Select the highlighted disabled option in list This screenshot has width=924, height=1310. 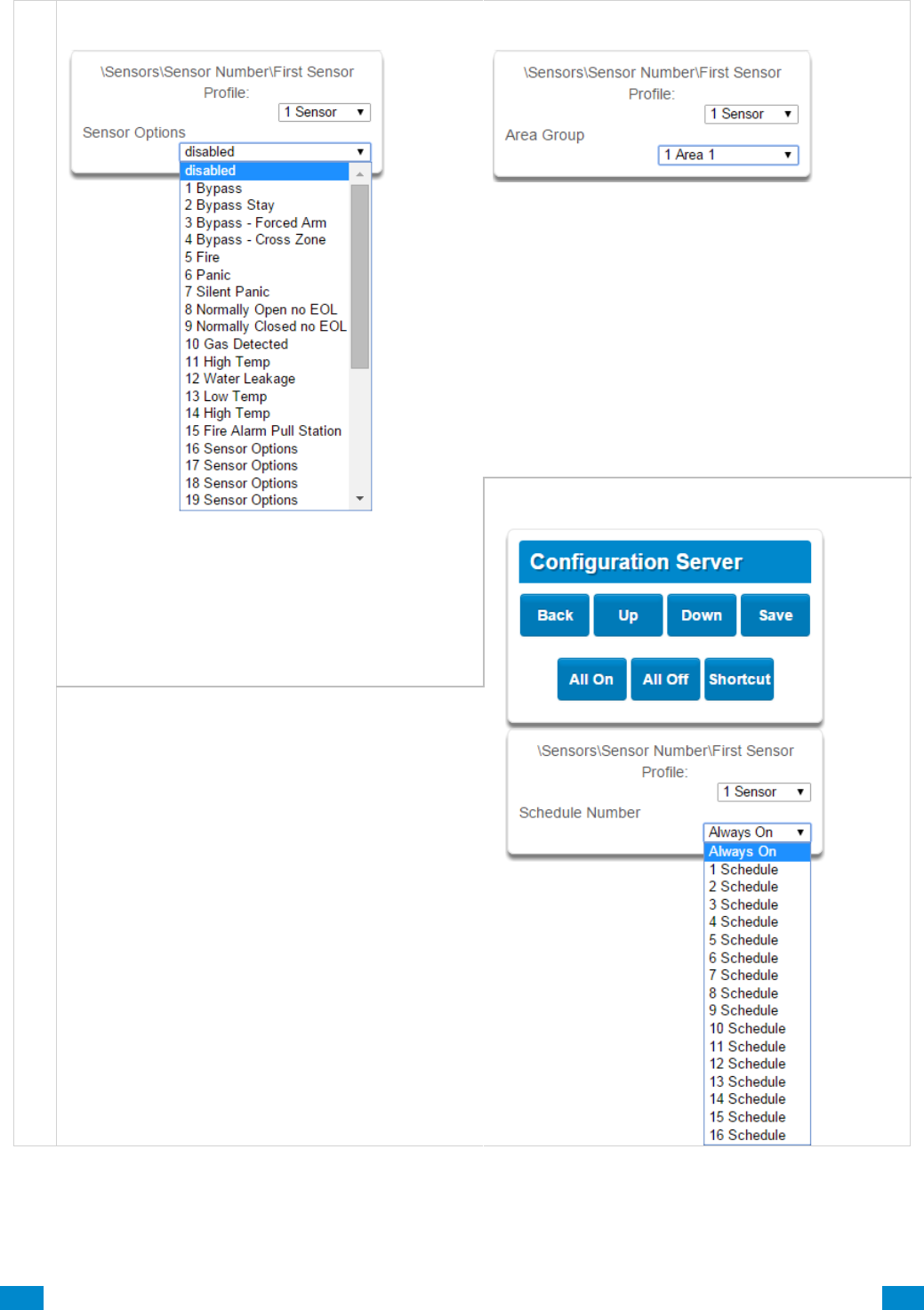tap(264, 171)
